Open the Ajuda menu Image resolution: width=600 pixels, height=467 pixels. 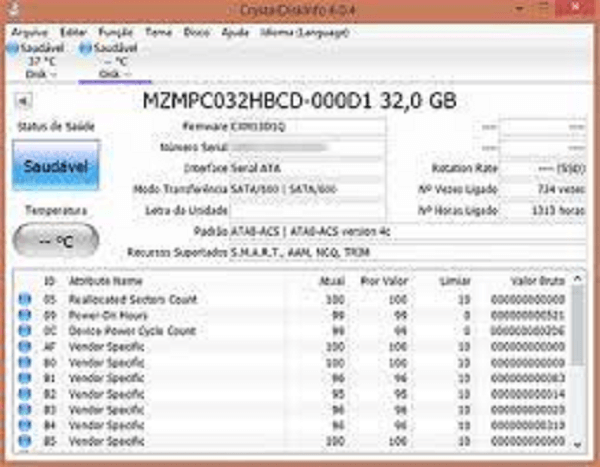pyautogui.click(x=235, y=32)
